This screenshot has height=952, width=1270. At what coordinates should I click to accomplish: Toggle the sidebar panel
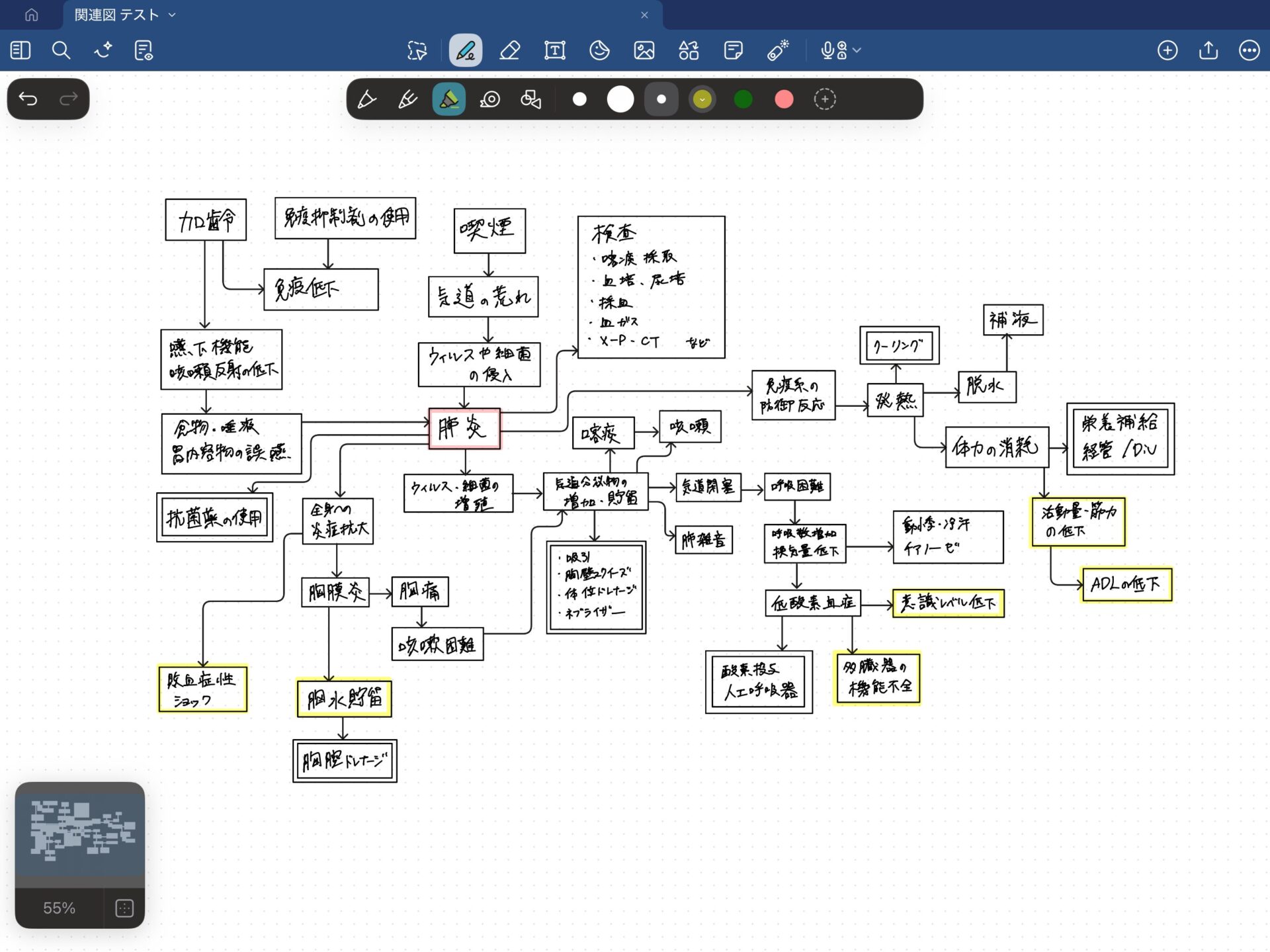21,50
